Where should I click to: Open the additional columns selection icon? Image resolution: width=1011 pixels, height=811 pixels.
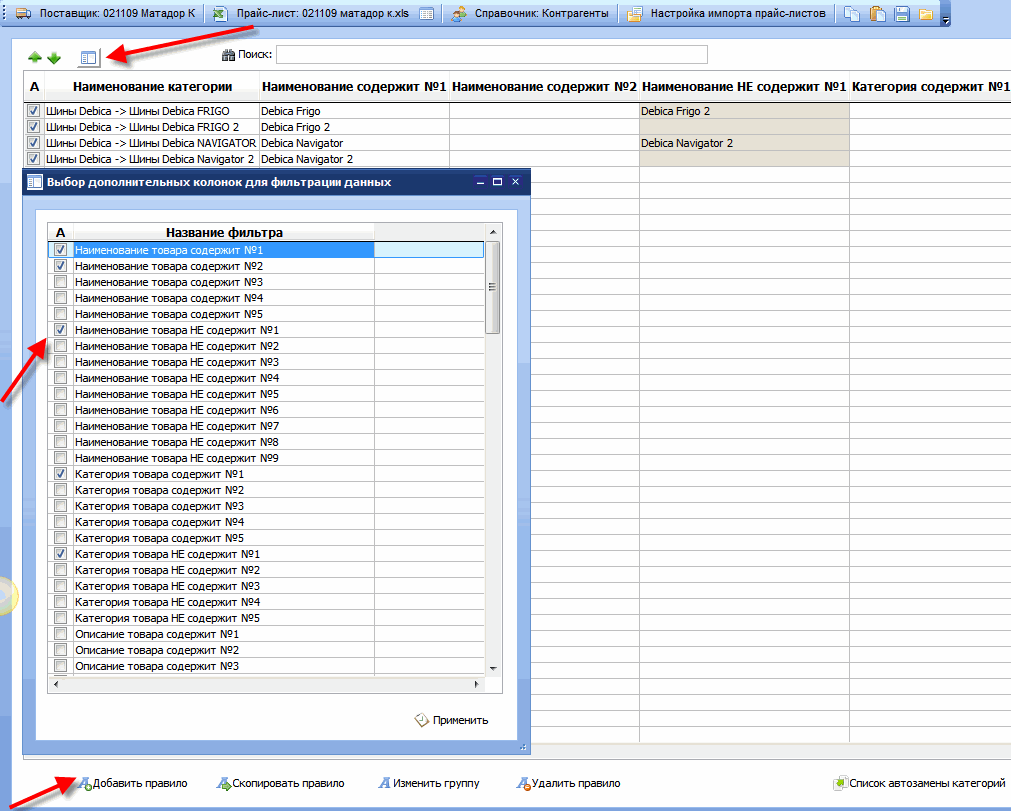88,58
